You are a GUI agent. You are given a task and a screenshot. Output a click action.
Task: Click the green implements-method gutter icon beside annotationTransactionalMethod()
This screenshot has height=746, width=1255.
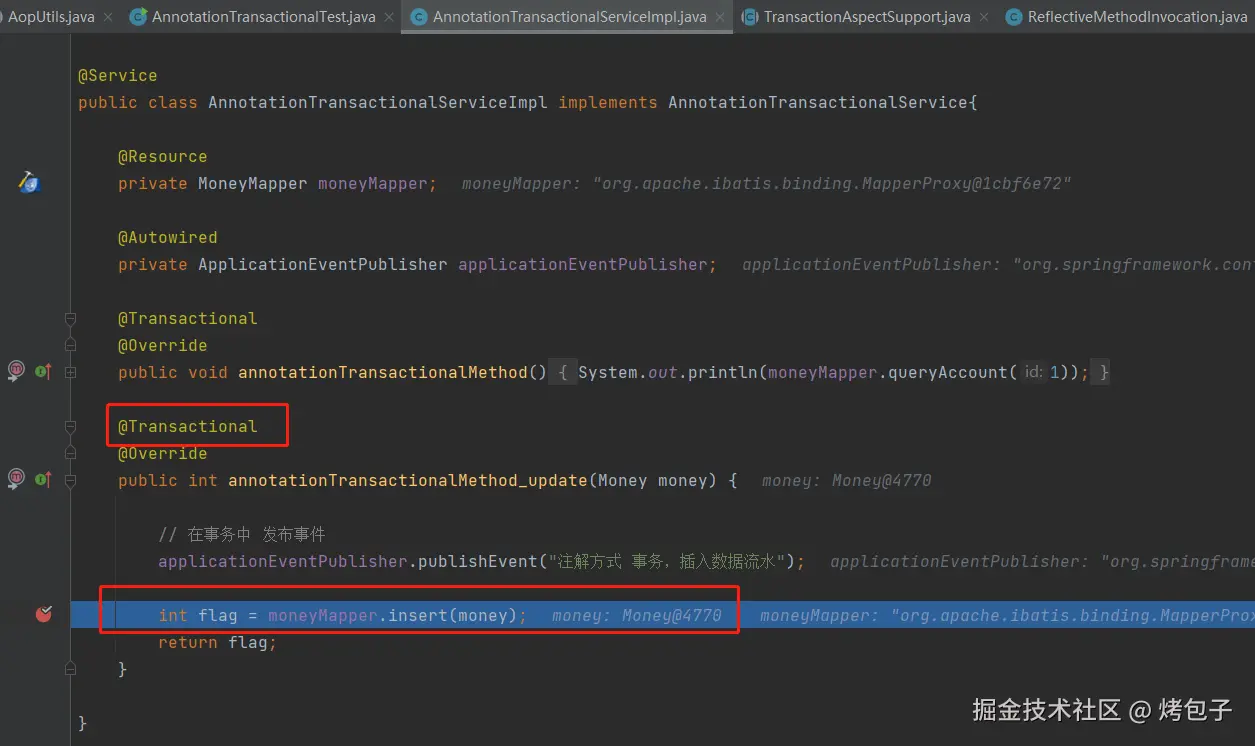[x=43, y=371]
